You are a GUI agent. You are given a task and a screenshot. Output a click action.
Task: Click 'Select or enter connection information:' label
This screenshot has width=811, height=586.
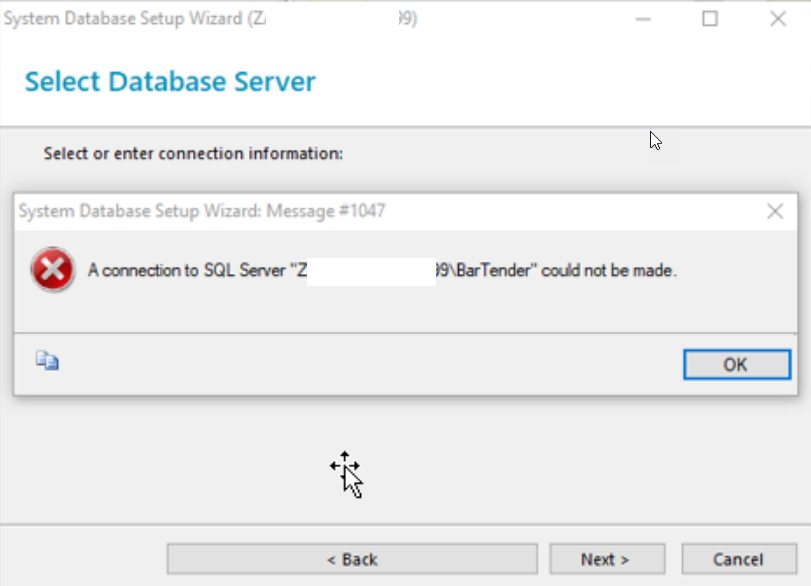click(x=193, y=154)
